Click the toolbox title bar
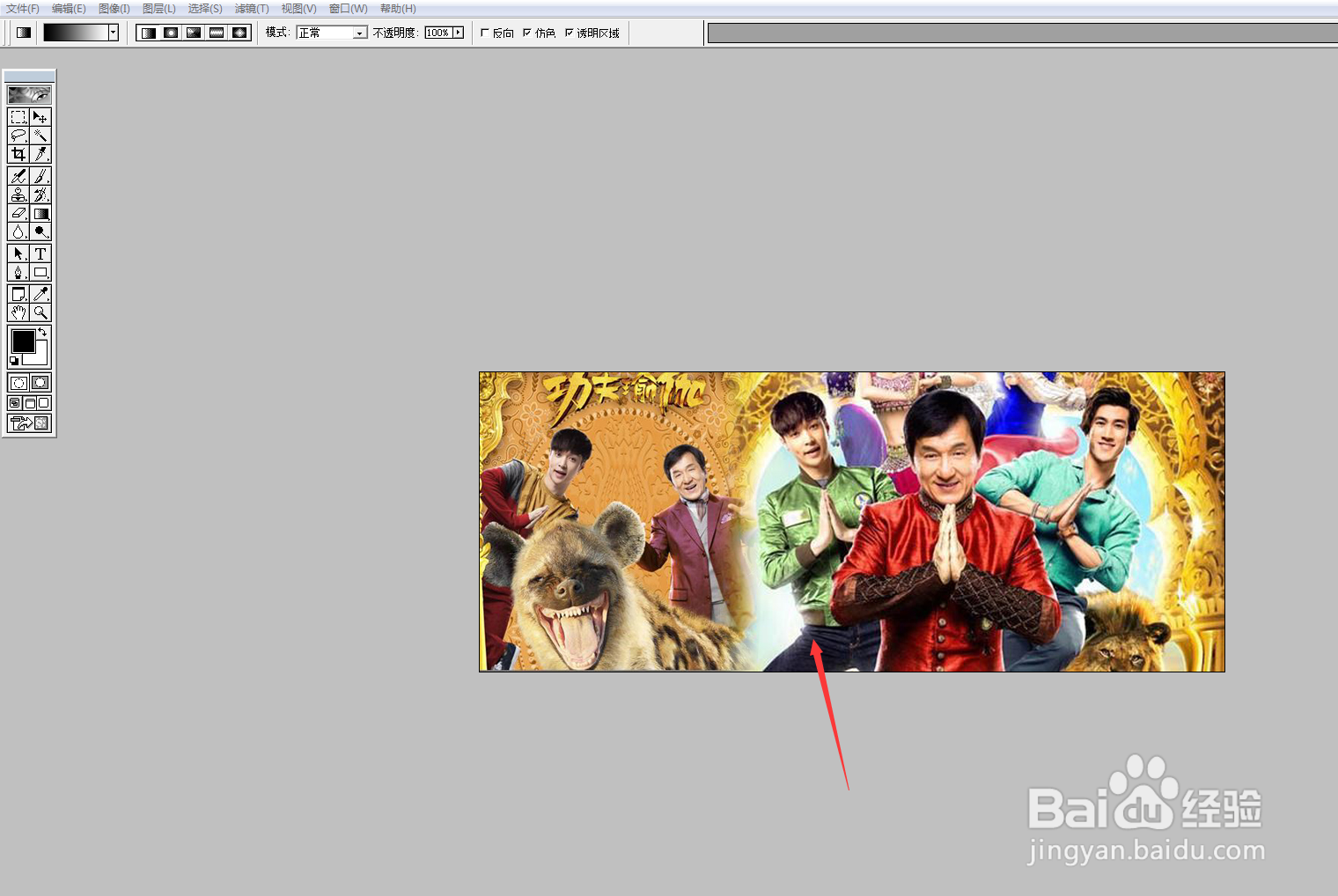The image size is (1338, 896). (x=29, y=77)
